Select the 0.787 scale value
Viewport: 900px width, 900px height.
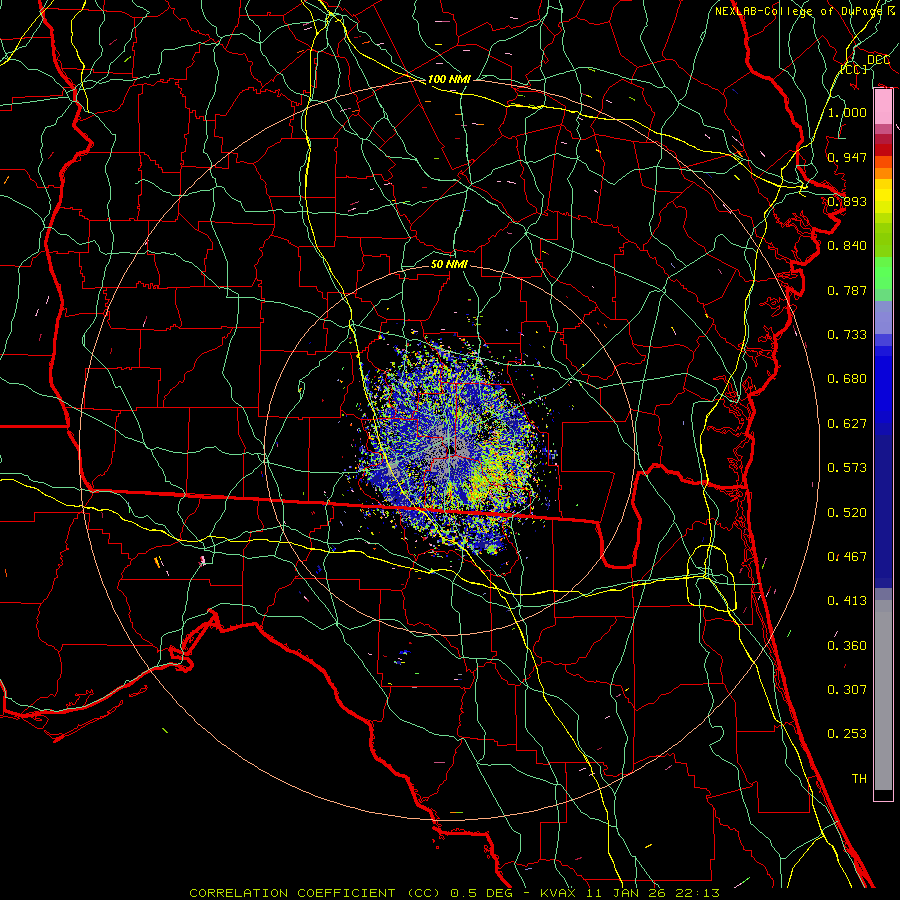click(847, 290)
